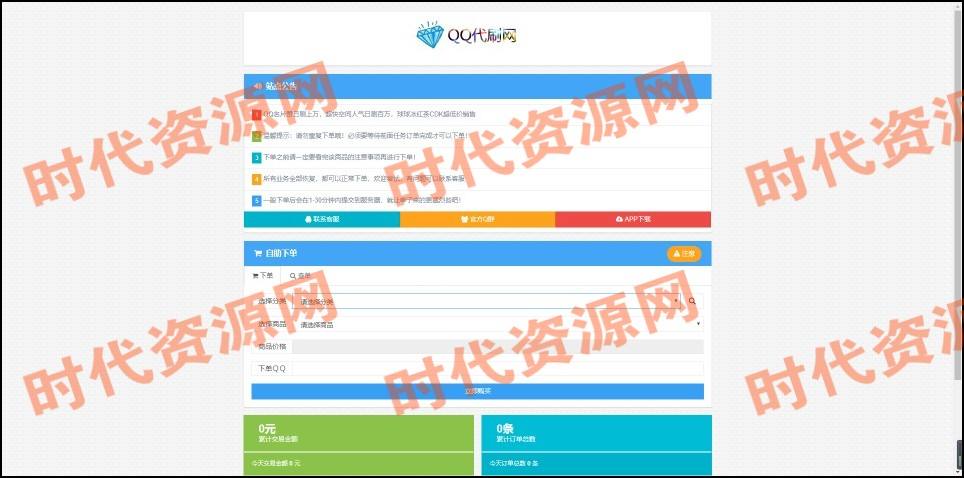
Task: Click the red APP下载 button
Action: point(633,219)
